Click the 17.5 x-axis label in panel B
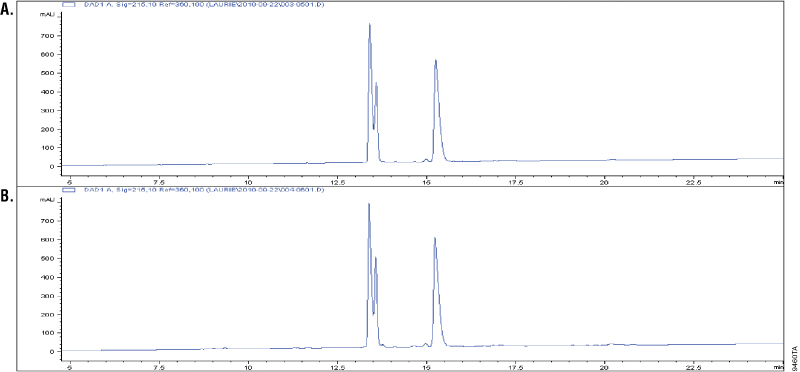Viewport: 800px width, 372px height. click(515, 366)
